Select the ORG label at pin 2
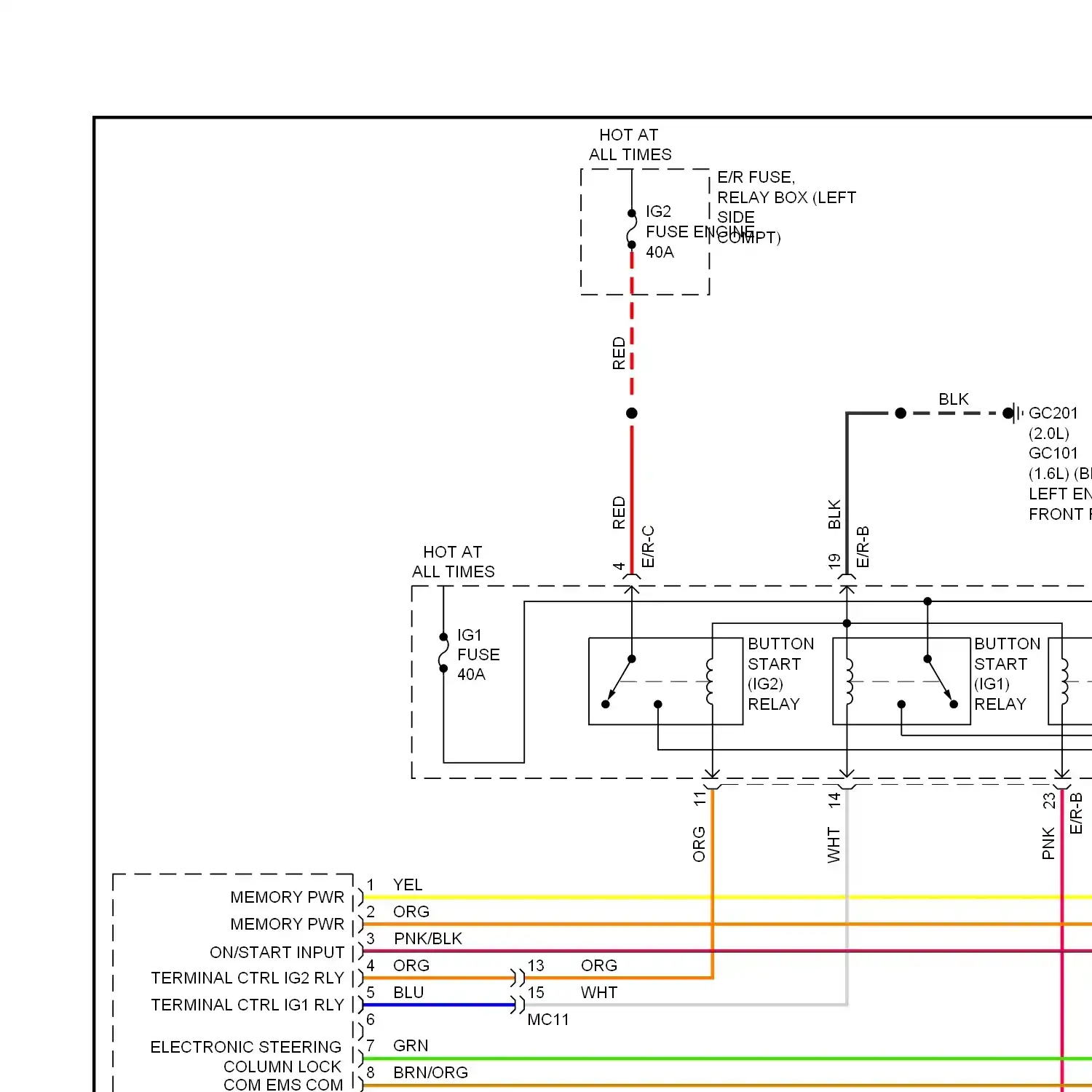Viewport: 1092px width, 1092px height. coord(411,911)
